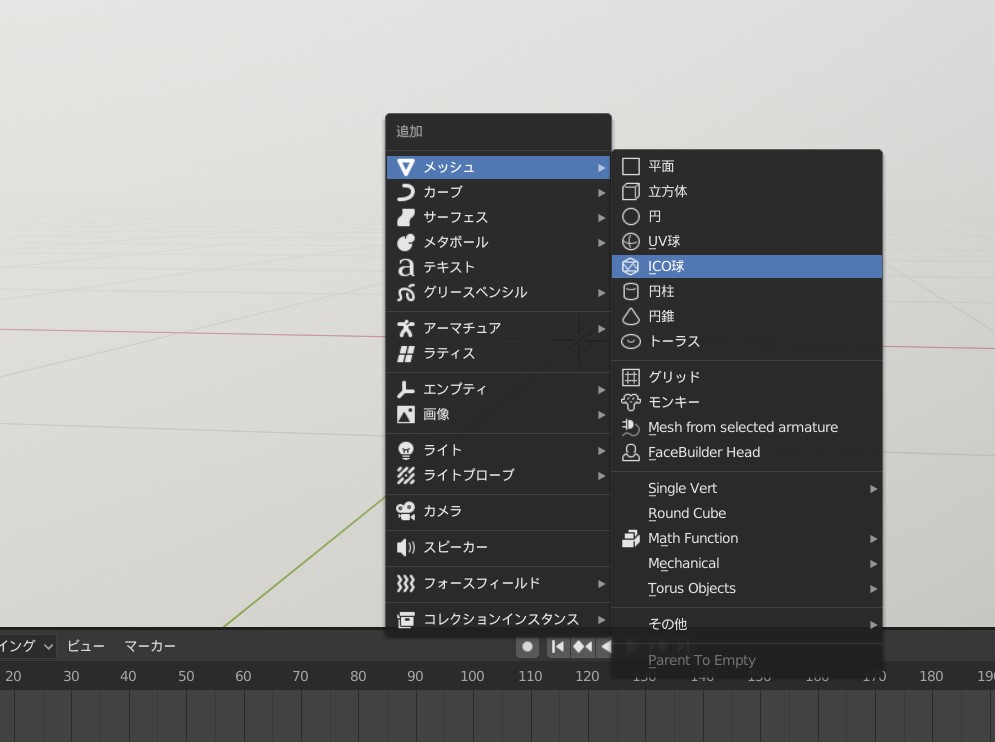The image size is (995, 742).
Task: Click the Grid icon beside グリッド
Action: click(x=631, y=377)
